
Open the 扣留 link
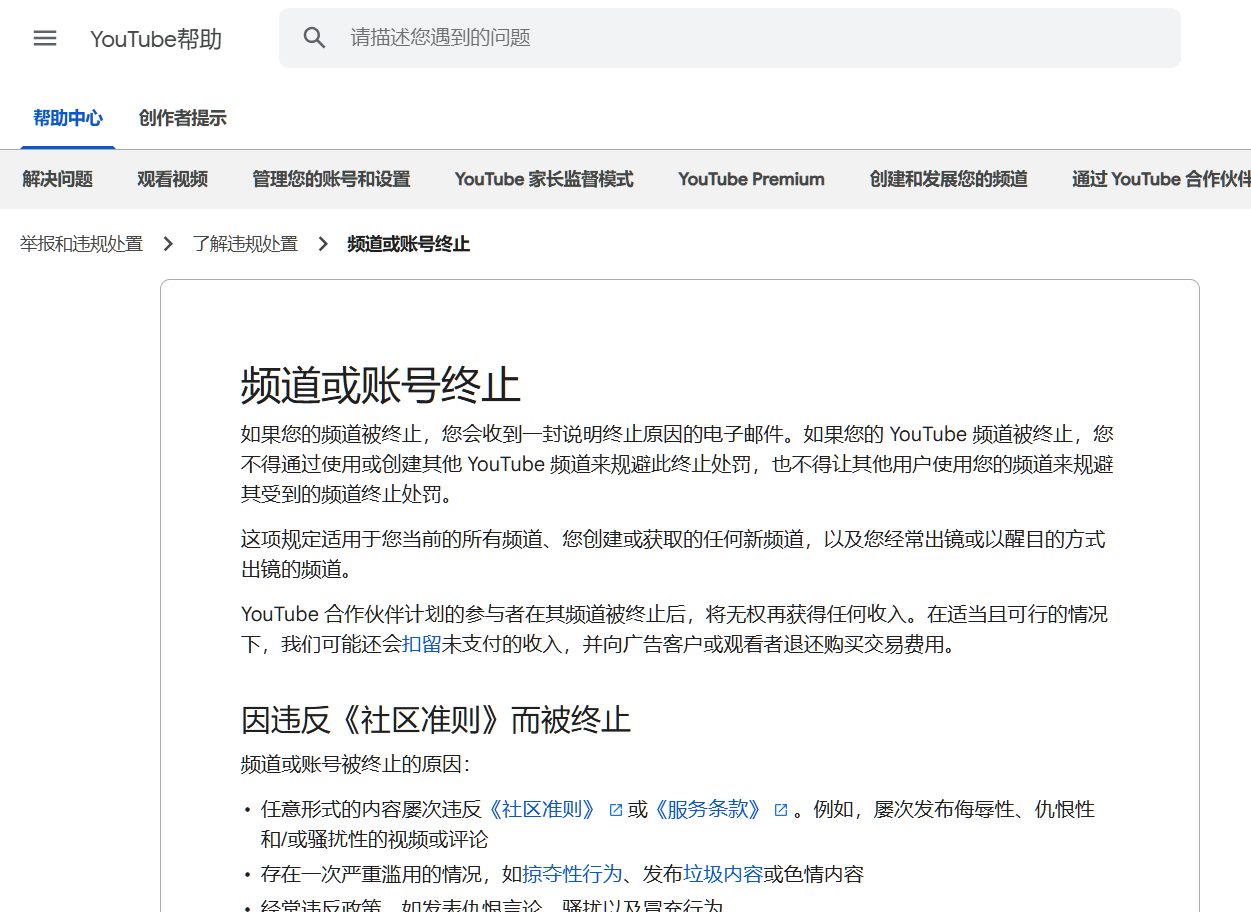point(421,645)
